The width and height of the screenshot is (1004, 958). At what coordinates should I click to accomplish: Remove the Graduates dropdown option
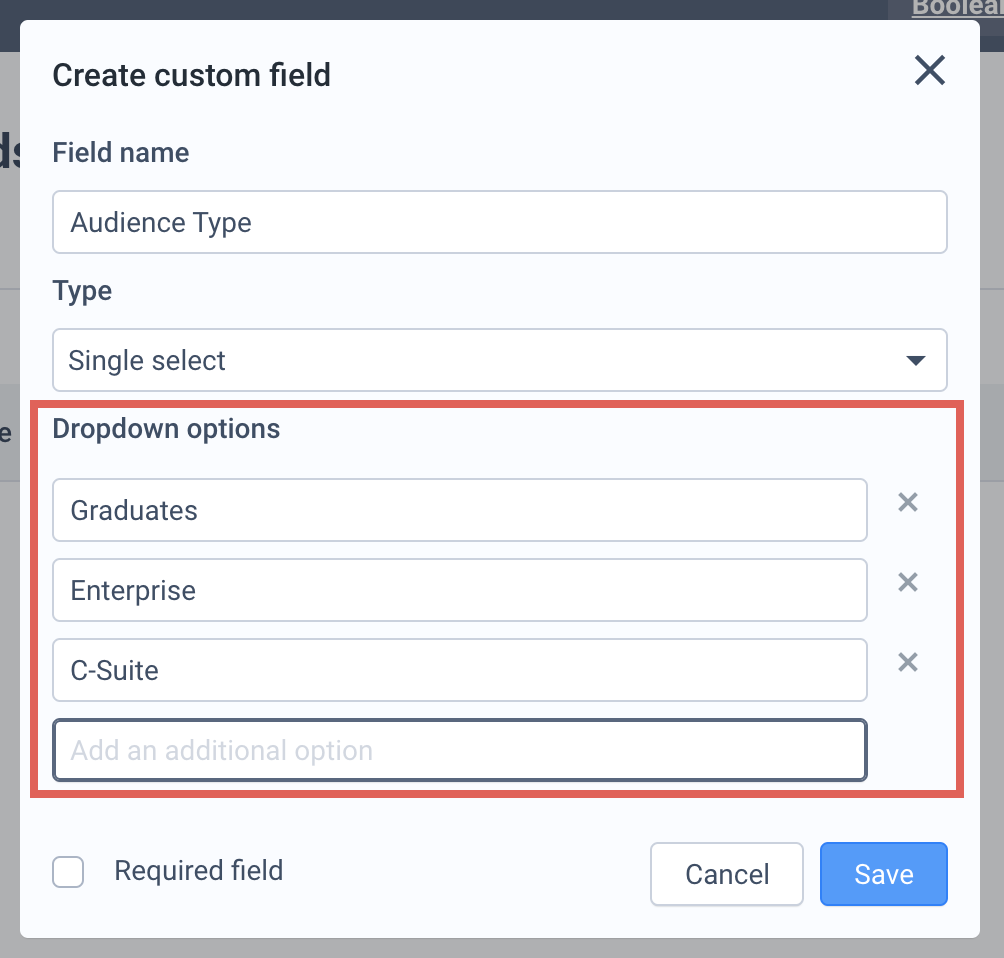point(908,502)
